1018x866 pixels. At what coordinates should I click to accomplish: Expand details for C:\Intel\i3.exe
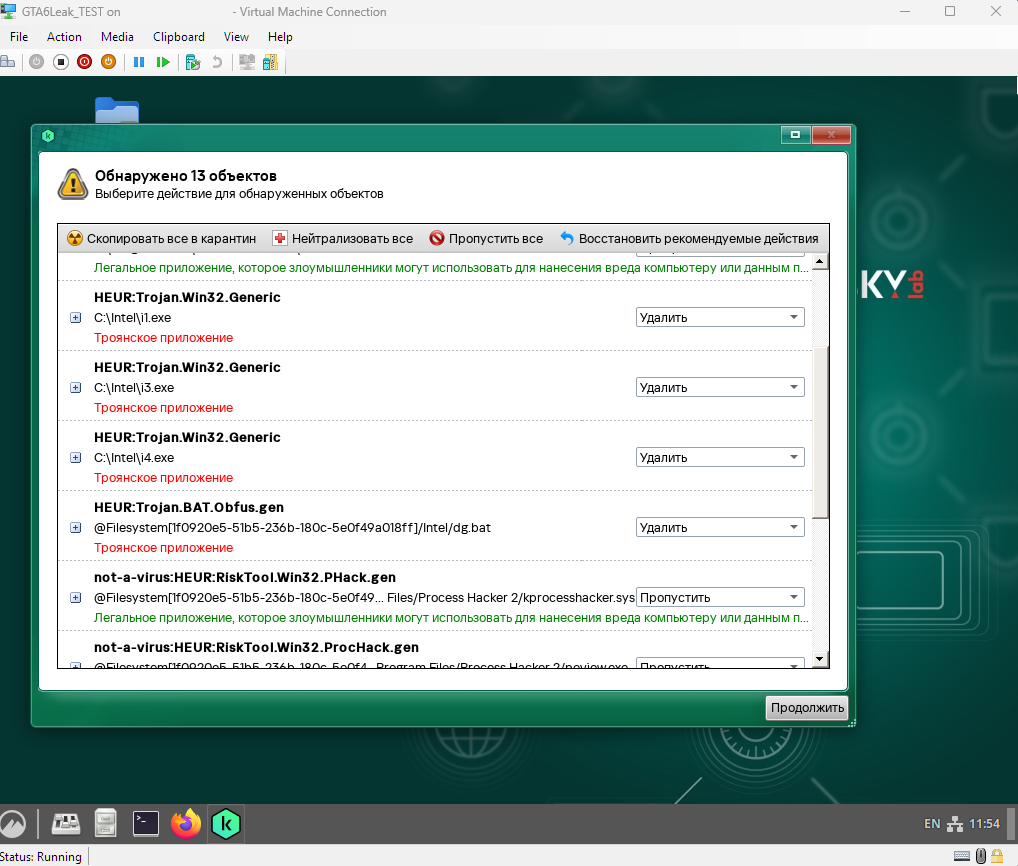coord(76,388)
